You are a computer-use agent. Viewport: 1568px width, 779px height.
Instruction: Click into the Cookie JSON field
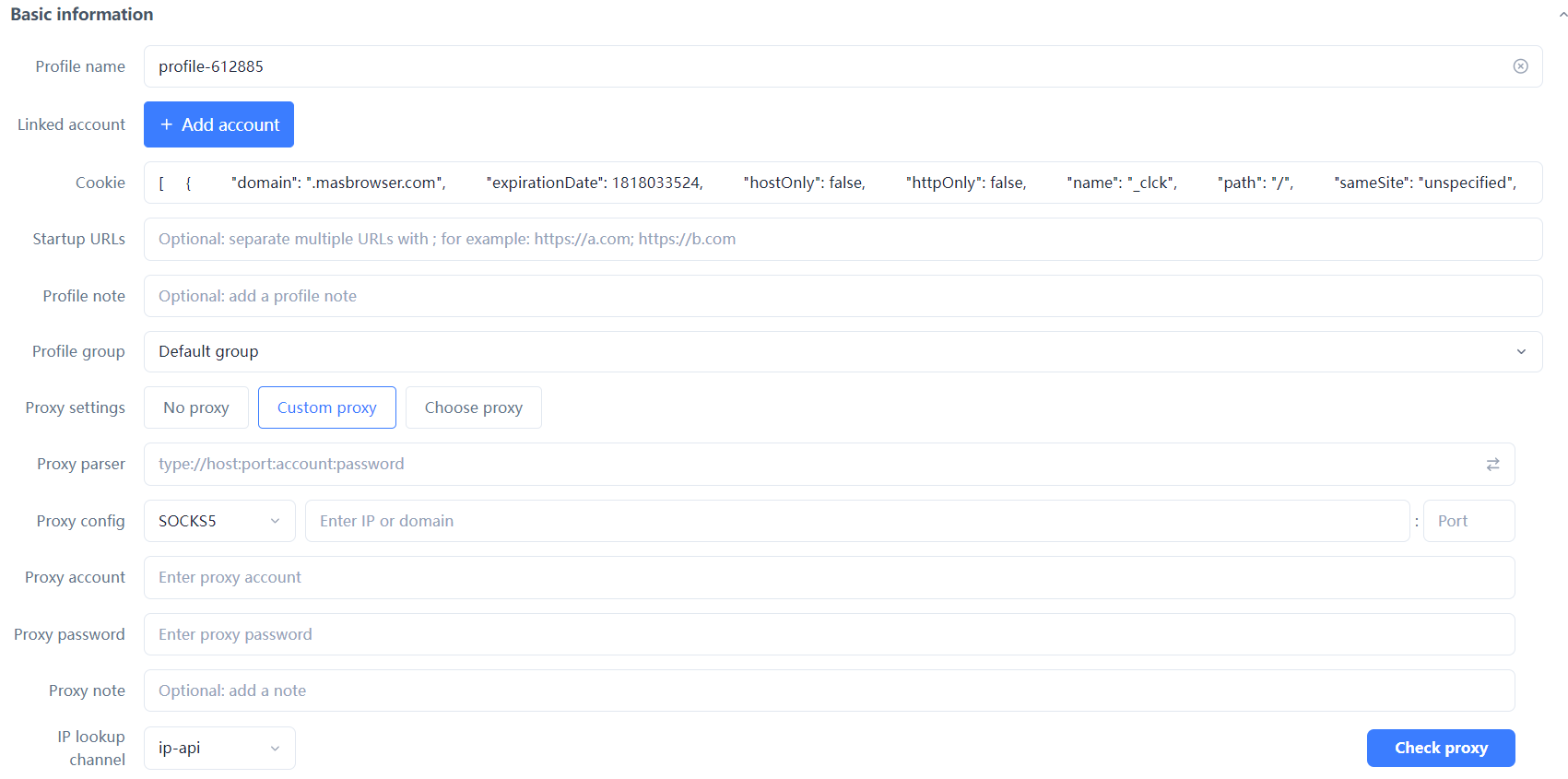click(x=843, y=183)
